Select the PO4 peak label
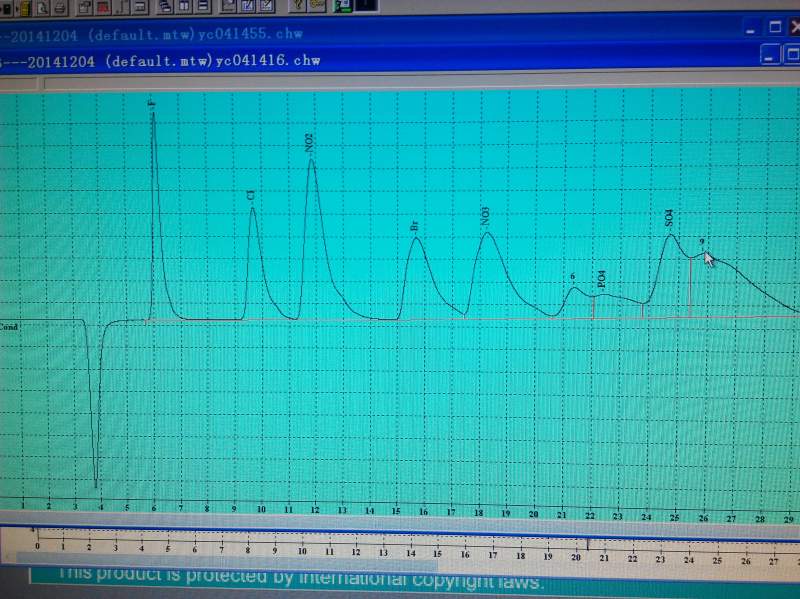This screenshot has width=800, height=599. (602, 279)
